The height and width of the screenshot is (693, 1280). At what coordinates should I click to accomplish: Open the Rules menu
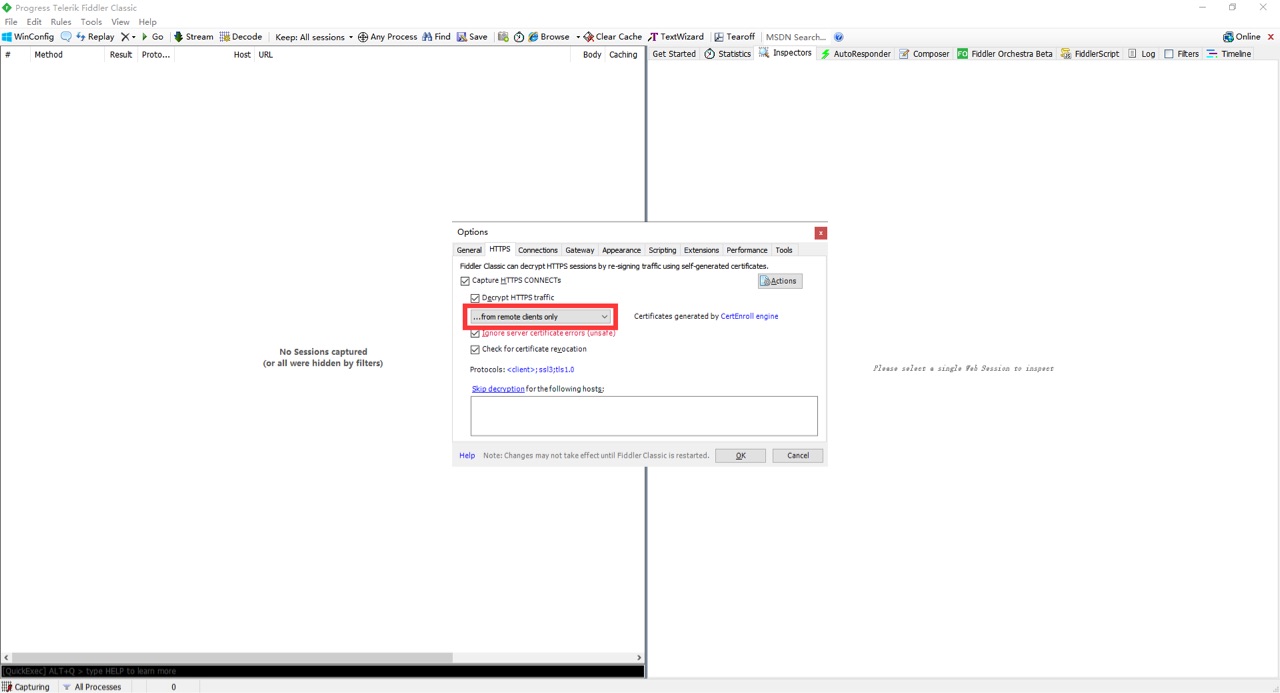[x=61, y=22]
